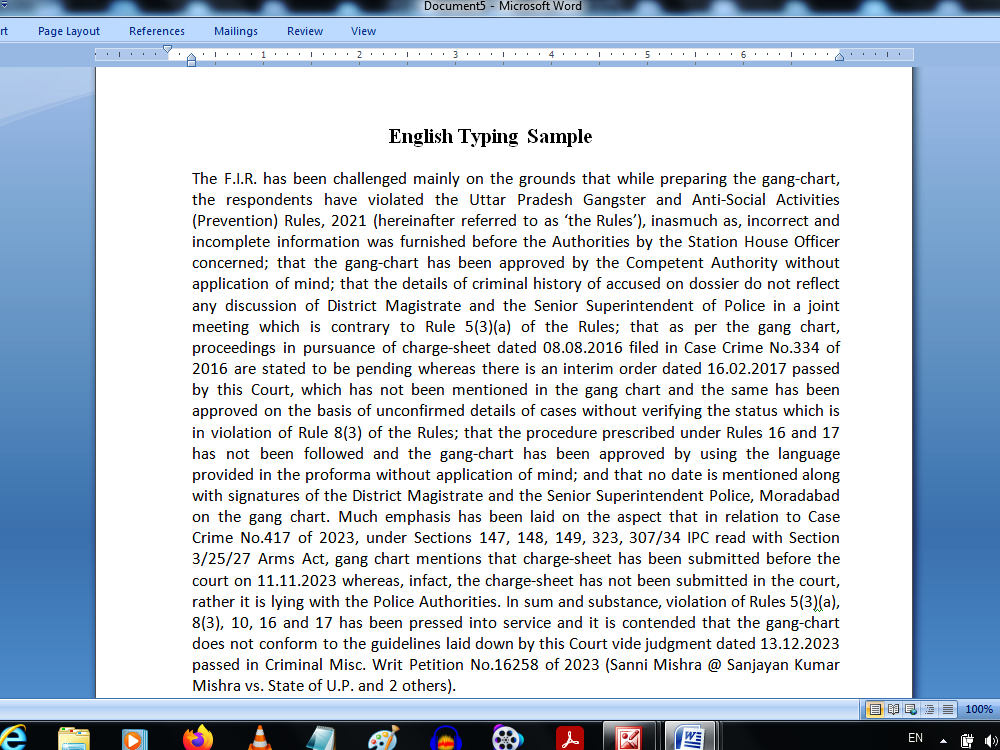1000x750 pixels.
Task: Show hidden system tray icons
Action: [x=943, y=740]
